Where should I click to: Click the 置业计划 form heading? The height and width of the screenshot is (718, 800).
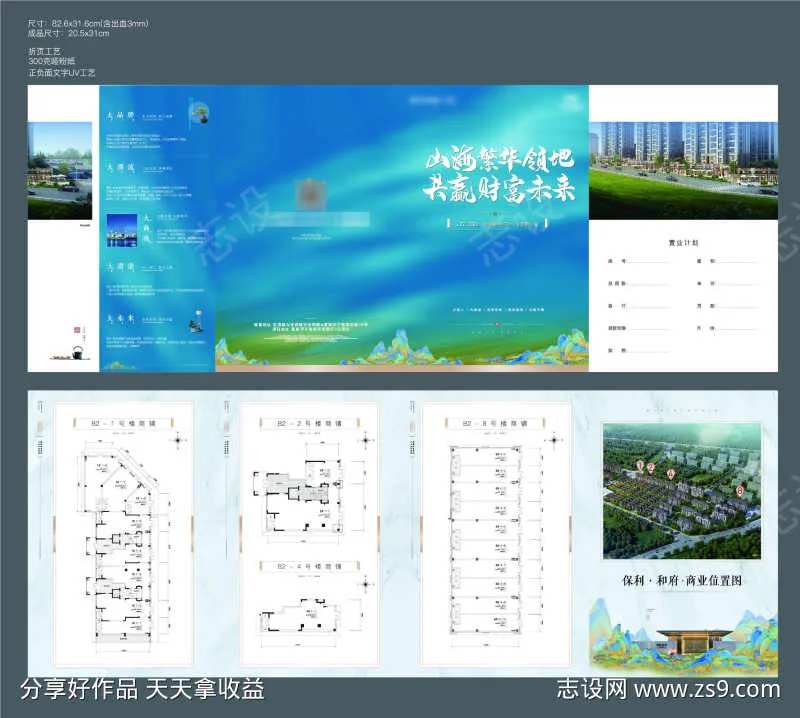(x=683, y=242)
